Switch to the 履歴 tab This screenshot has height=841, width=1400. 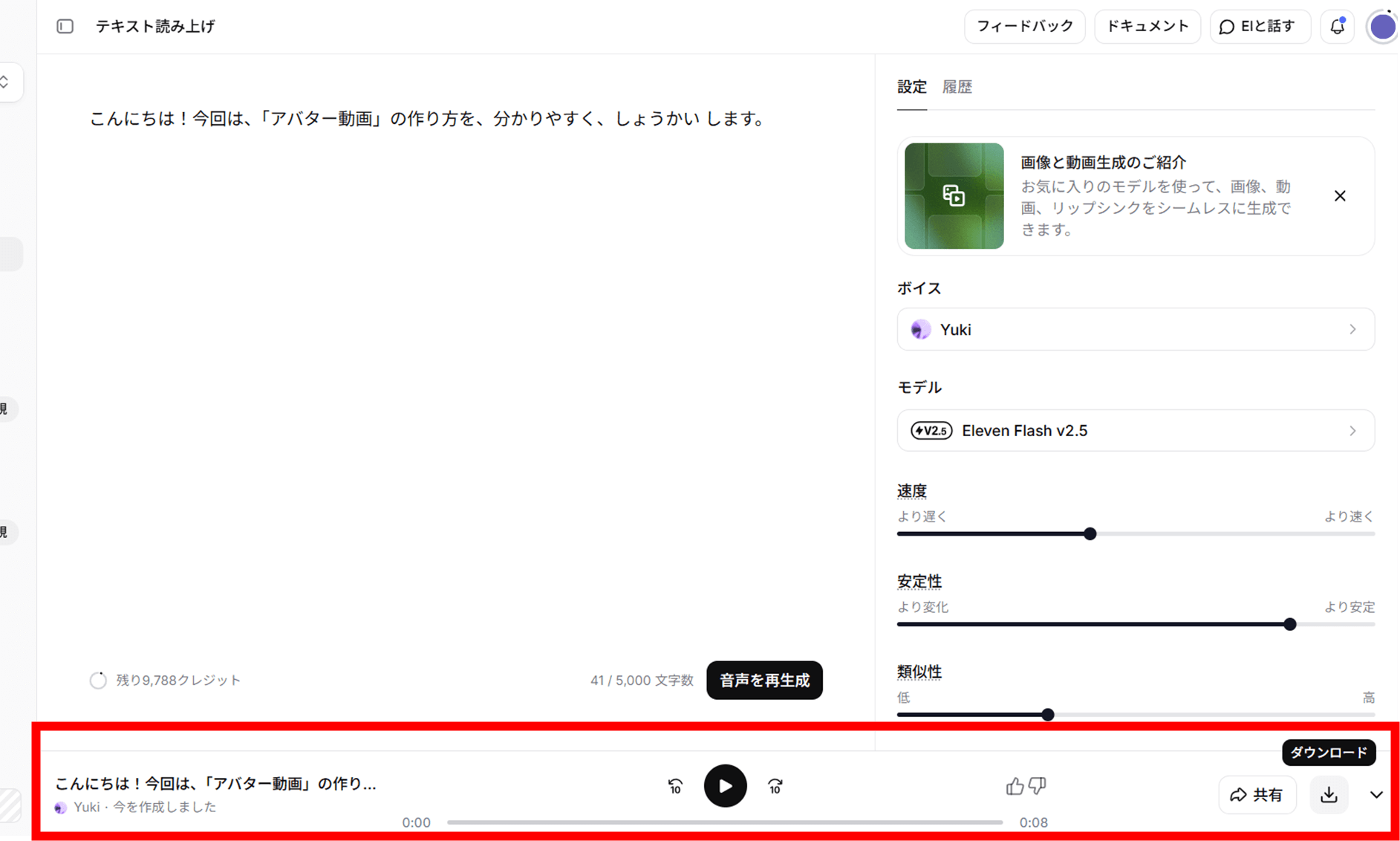[x=957, y=87]
